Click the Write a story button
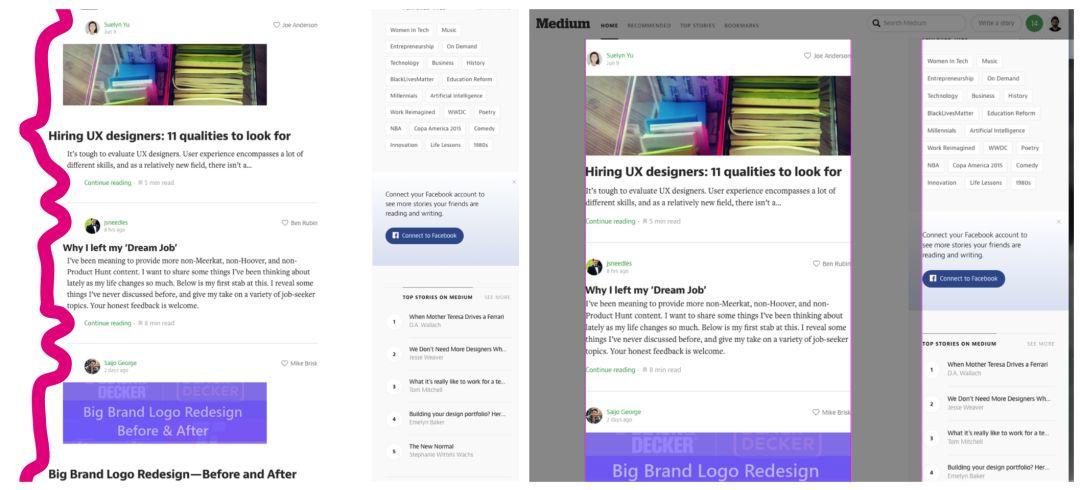The width and height of the screenshot is (1080, 490). tap(996, 23)
